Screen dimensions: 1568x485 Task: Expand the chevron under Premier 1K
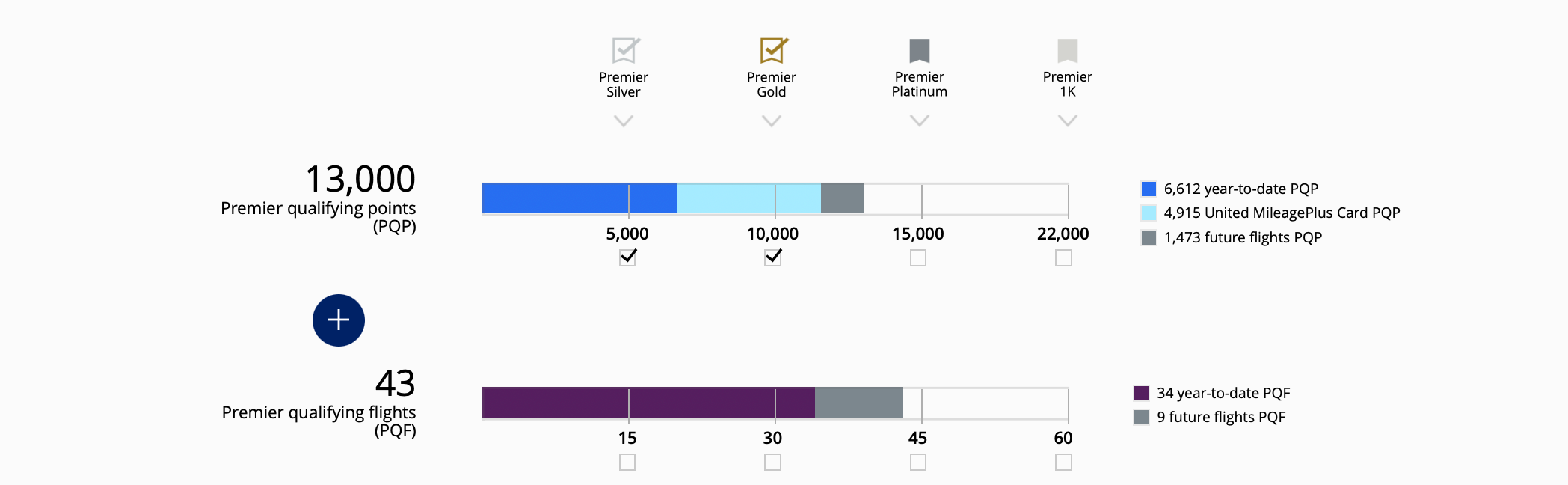1067,121
